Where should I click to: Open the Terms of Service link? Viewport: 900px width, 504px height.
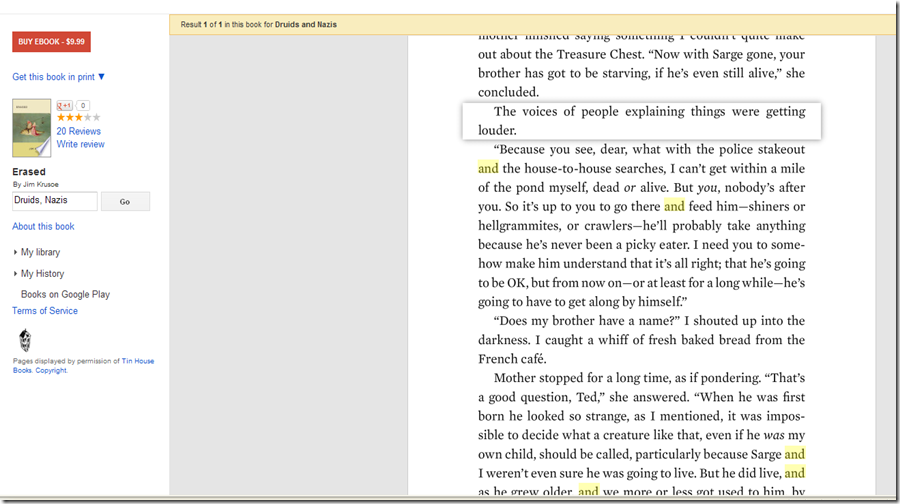pos(45,311)
